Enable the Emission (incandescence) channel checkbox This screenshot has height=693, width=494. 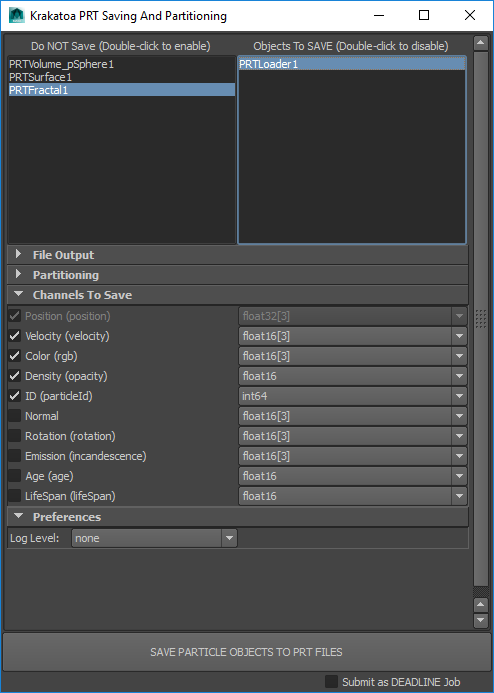[15, 456]
